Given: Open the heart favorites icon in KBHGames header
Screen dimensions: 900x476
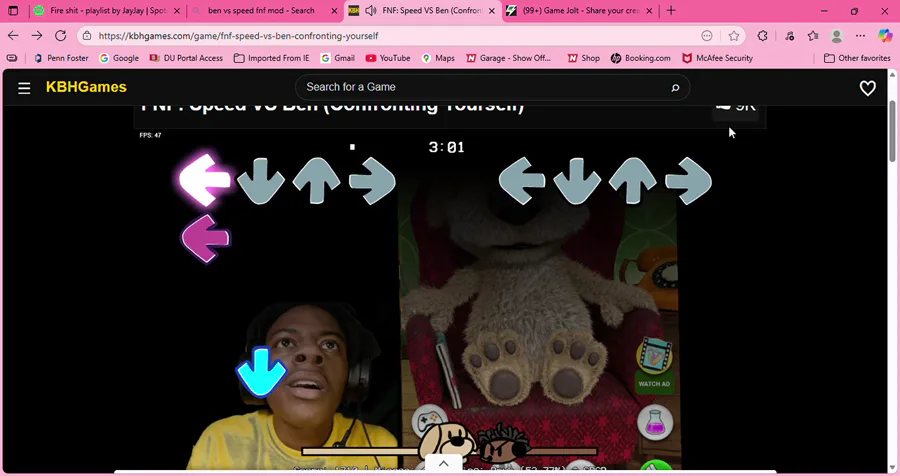Looking at the screenshot, I should point(867,88).
